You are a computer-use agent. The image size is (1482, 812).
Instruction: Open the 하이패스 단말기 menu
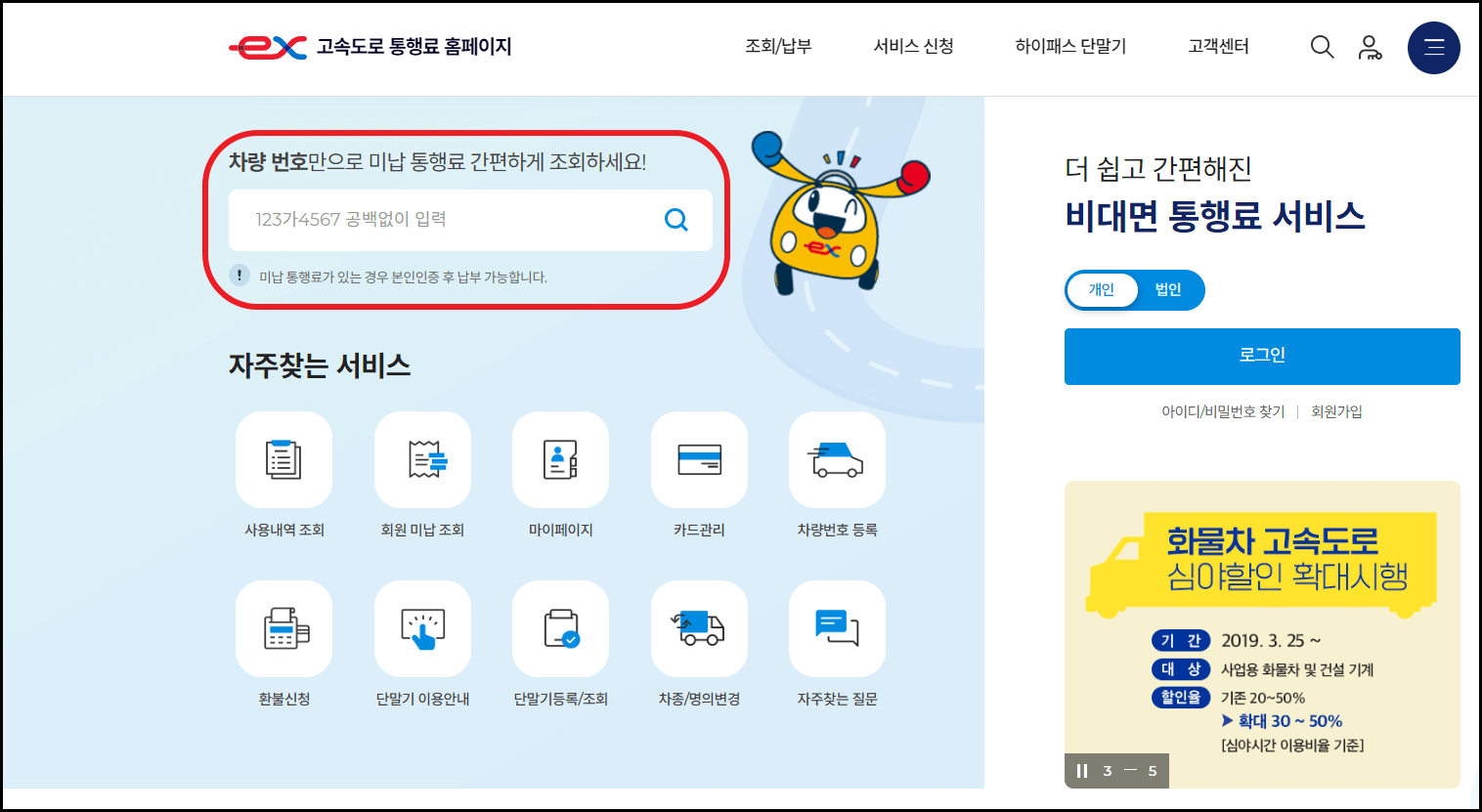tap(1071, 46)
